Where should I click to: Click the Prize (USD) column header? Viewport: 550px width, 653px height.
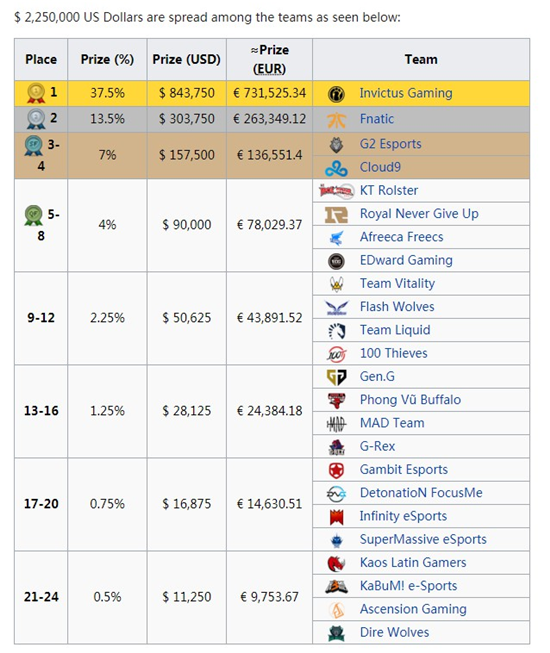[x=187, y=60]
